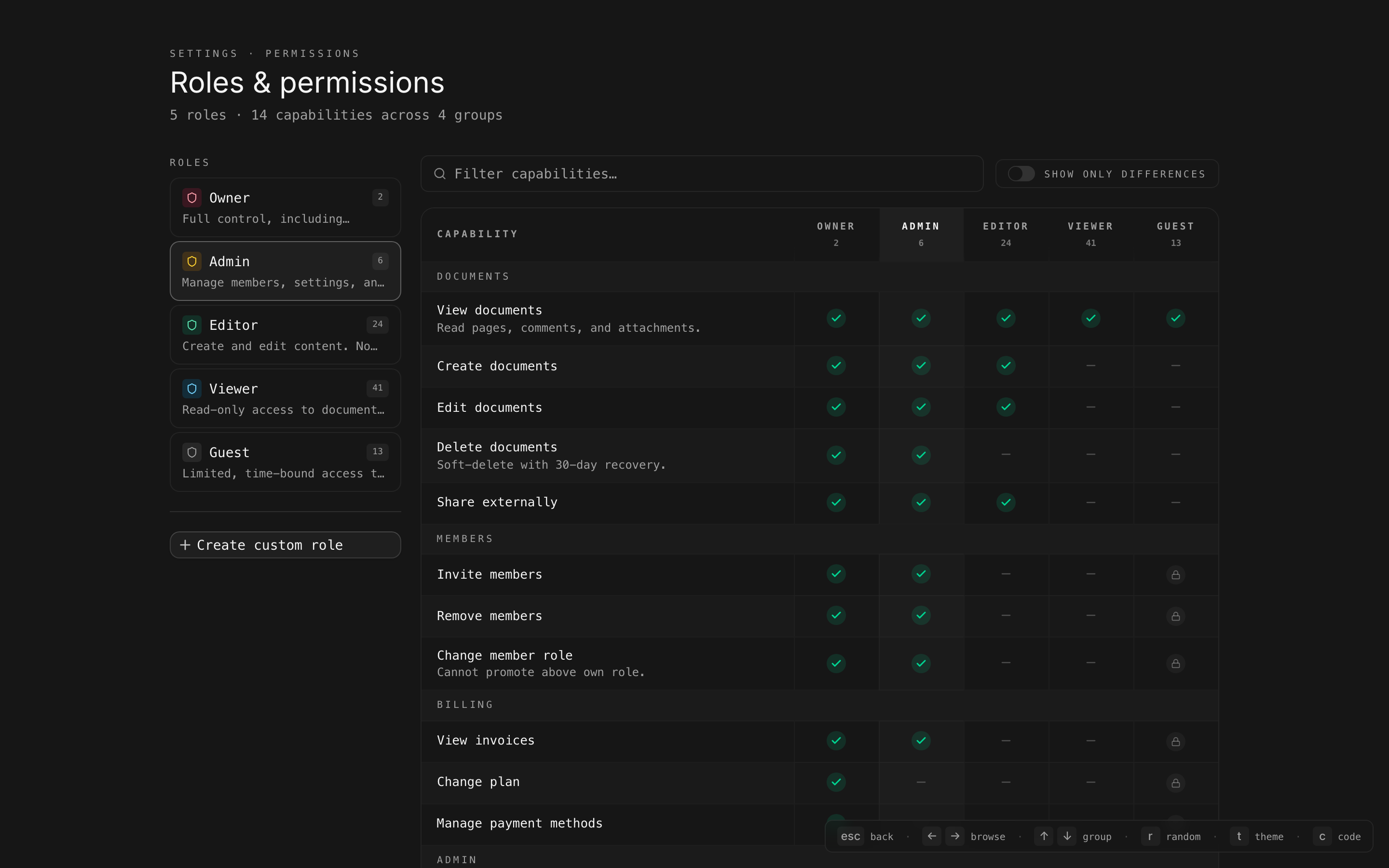Click the Guest lock icon for Invite members

click(1175, 575)
